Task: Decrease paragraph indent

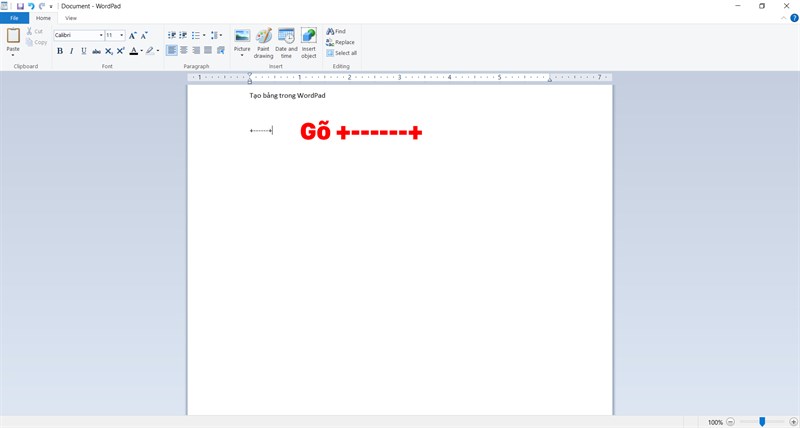Action: 172,35
